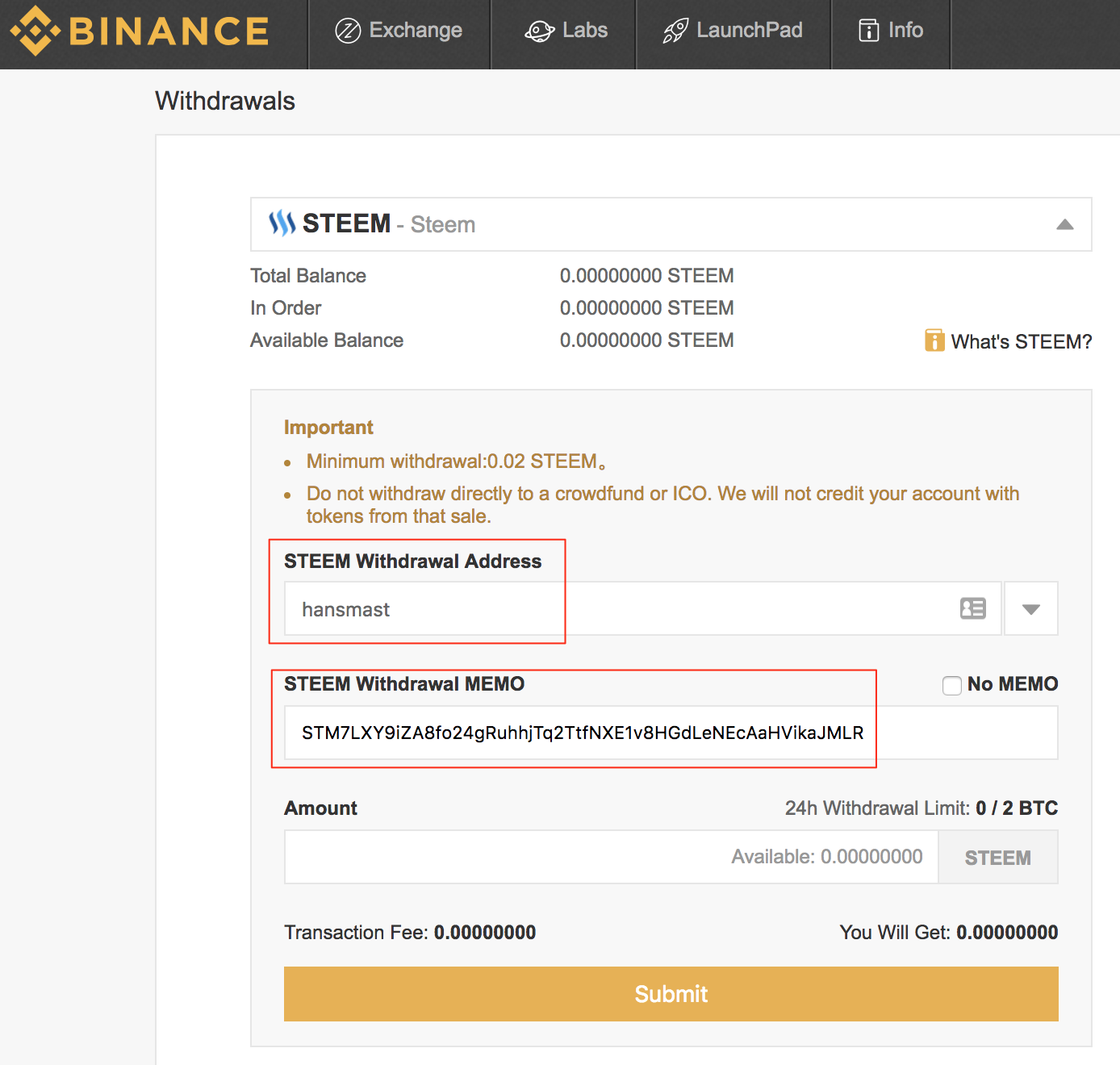Click the Minimum withdrawal notice text

pyautogui.click(x=456, y=461)
